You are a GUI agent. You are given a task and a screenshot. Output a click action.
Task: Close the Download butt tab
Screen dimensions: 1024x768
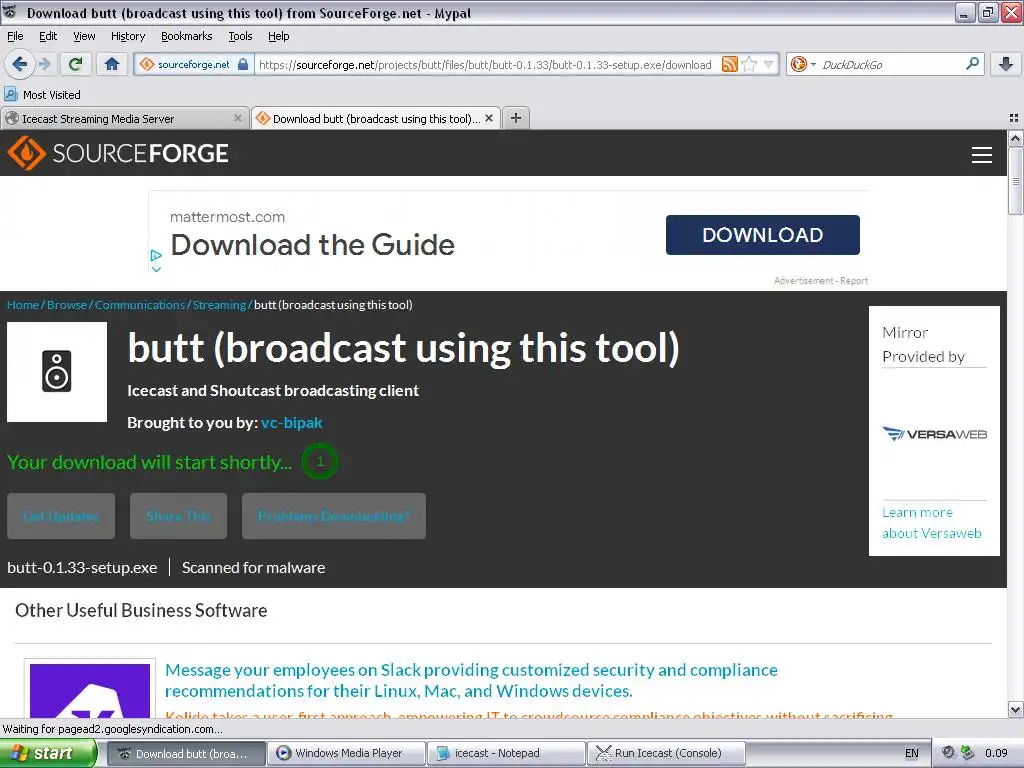tap(488, 118)
